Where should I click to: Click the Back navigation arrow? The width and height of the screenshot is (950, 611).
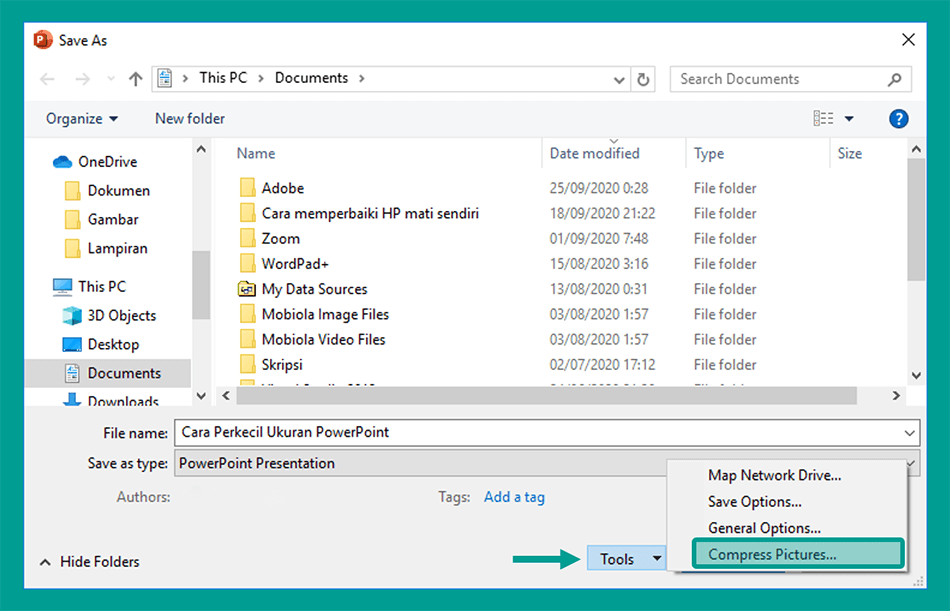coord(47,79)
